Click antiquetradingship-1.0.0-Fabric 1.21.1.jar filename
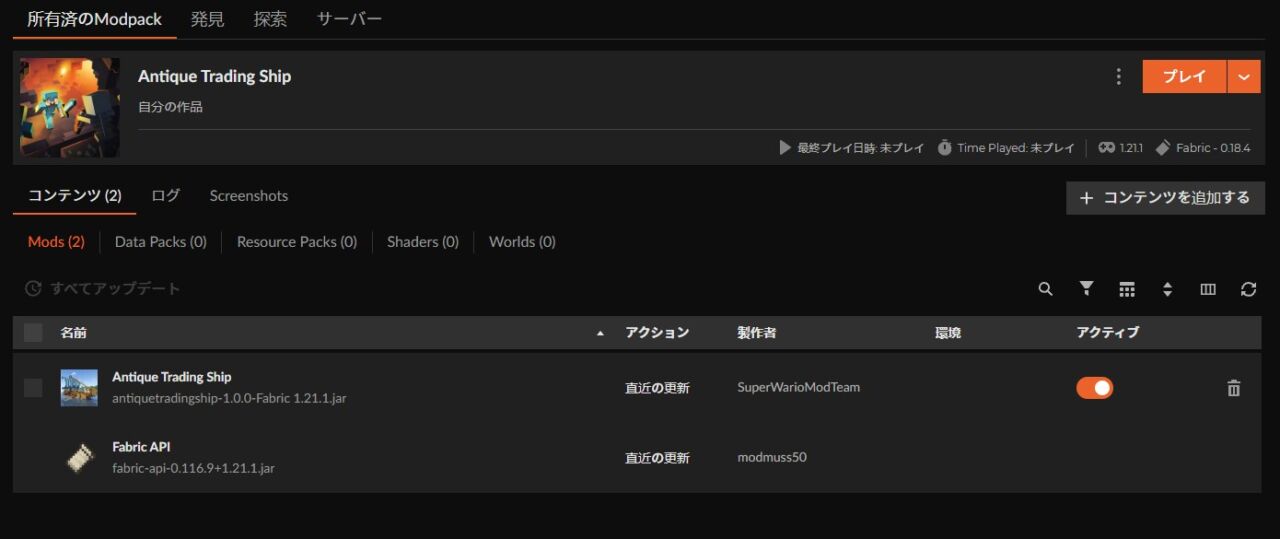Viewport: 1280px width, 539px height. click(x=229, y=398)
